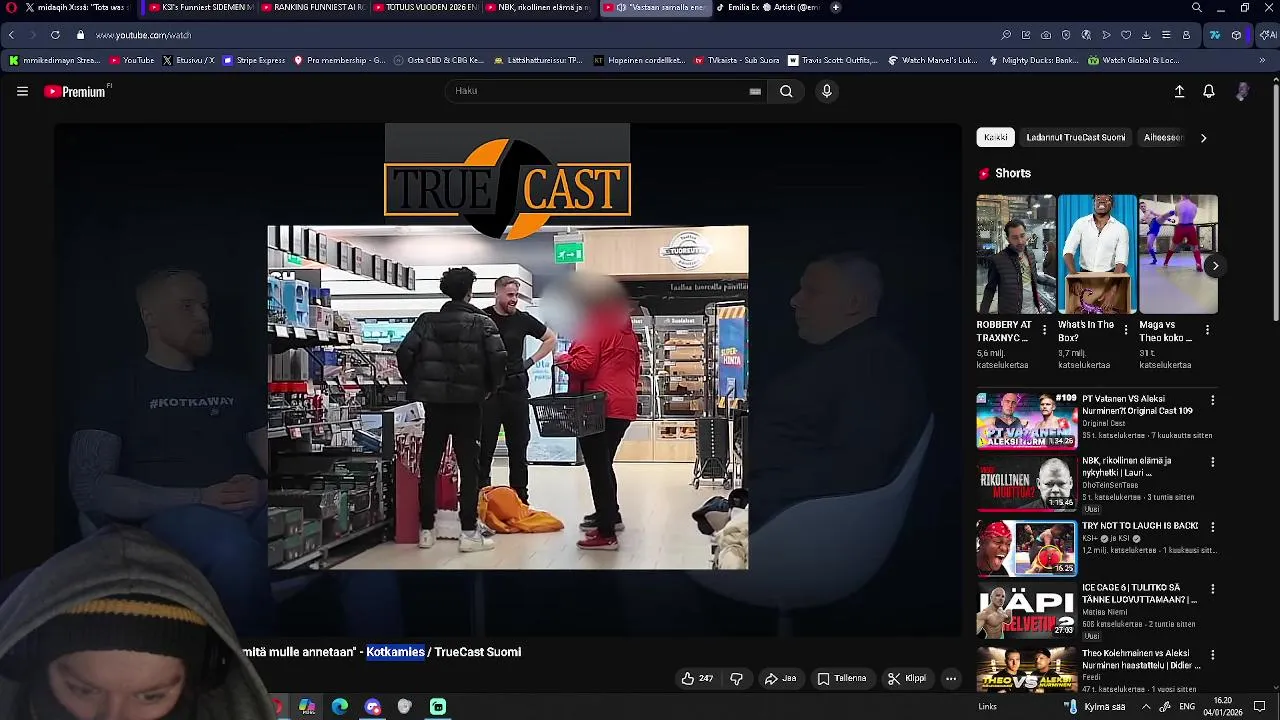Dislike the video with thumbs down

point(737,678)
